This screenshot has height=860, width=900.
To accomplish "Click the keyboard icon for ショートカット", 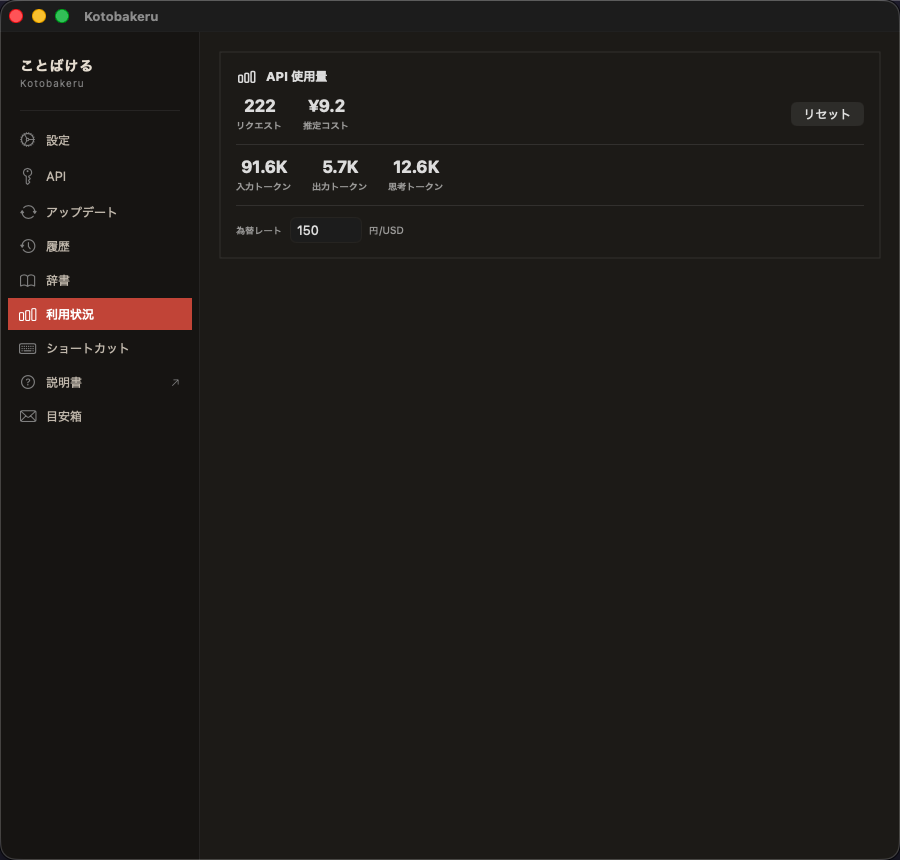I will coord(28,348).
